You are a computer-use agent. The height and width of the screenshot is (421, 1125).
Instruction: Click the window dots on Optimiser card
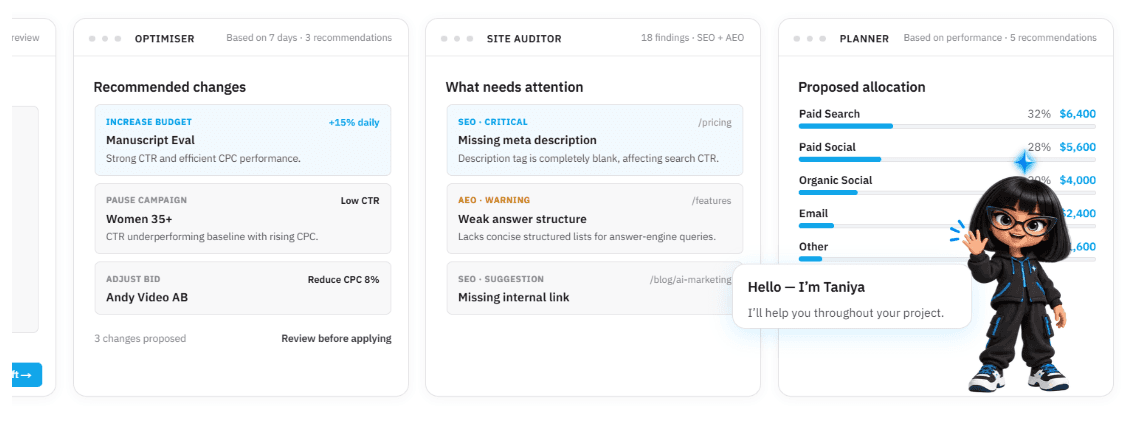105,39
